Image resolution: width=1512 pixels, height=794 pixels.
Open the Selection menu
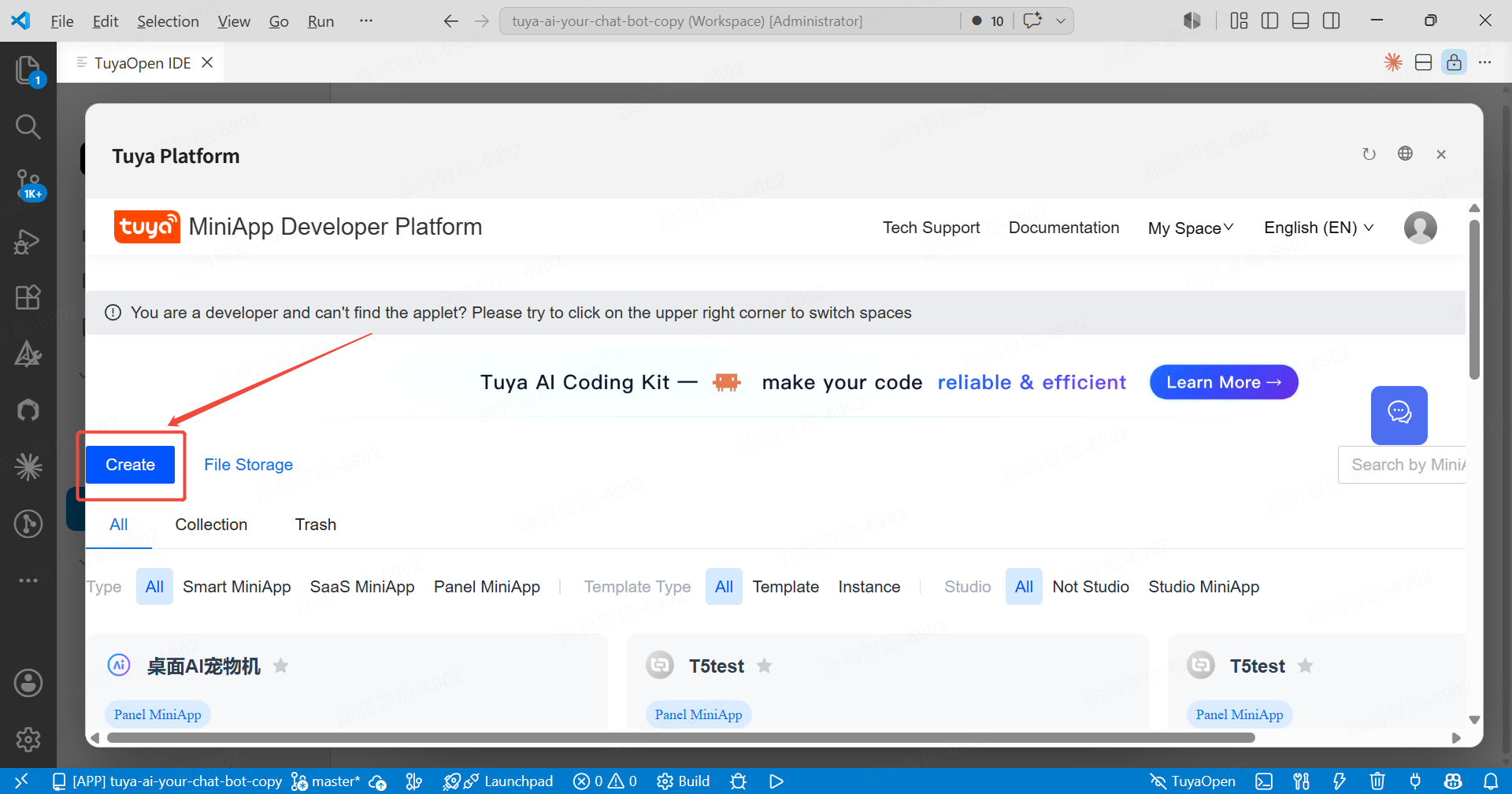coord(168,21)
